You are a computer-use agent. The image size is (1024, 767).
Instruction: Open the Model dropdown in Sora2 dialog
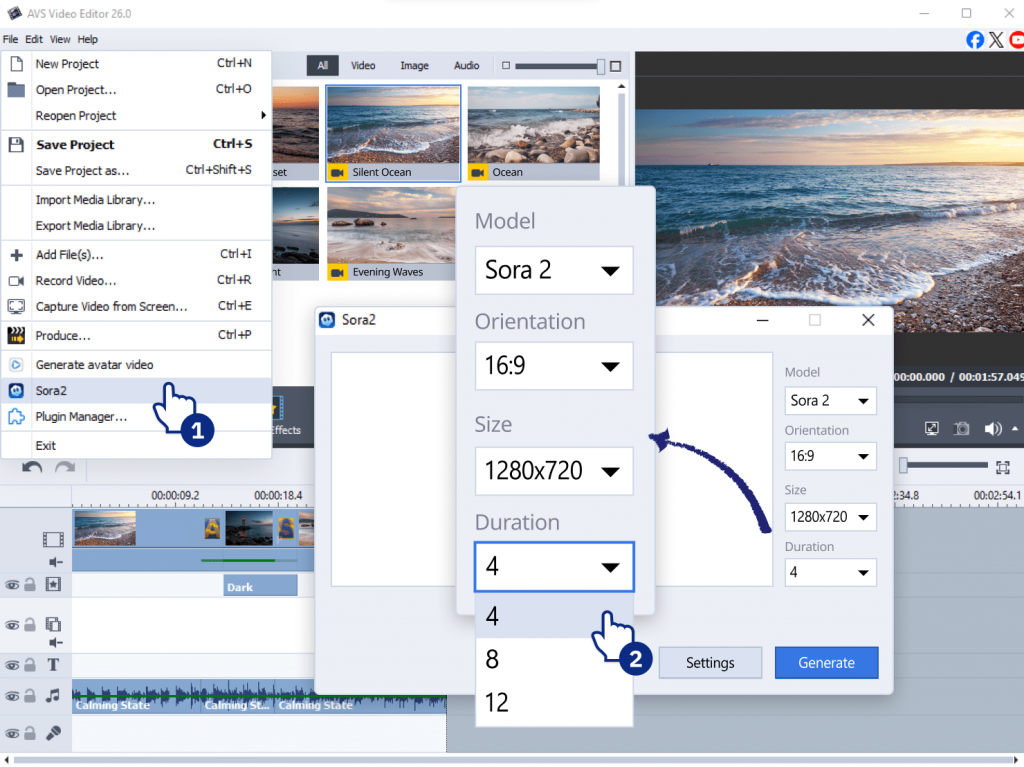830,400
